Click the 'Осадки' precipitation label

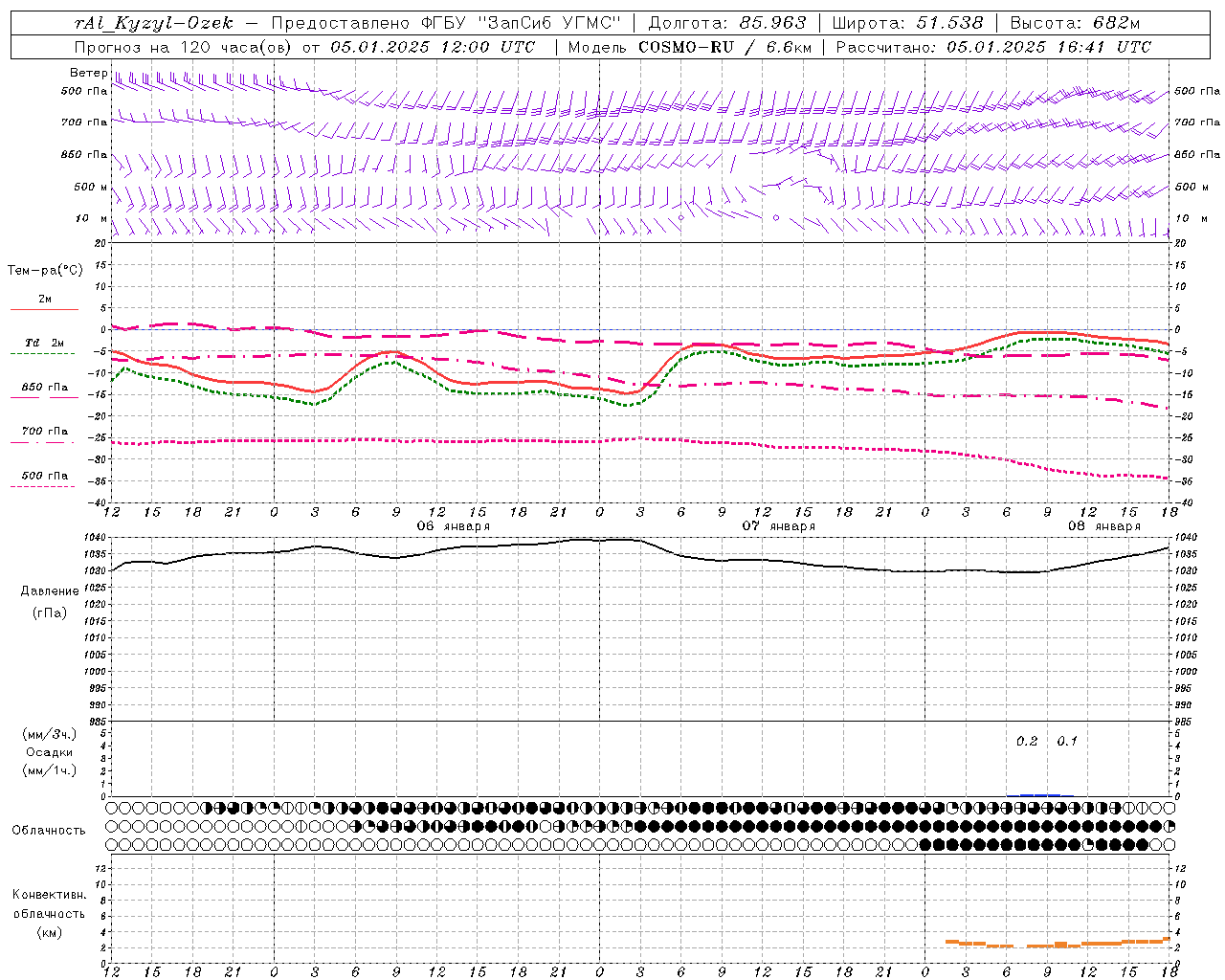click(50, 752)
